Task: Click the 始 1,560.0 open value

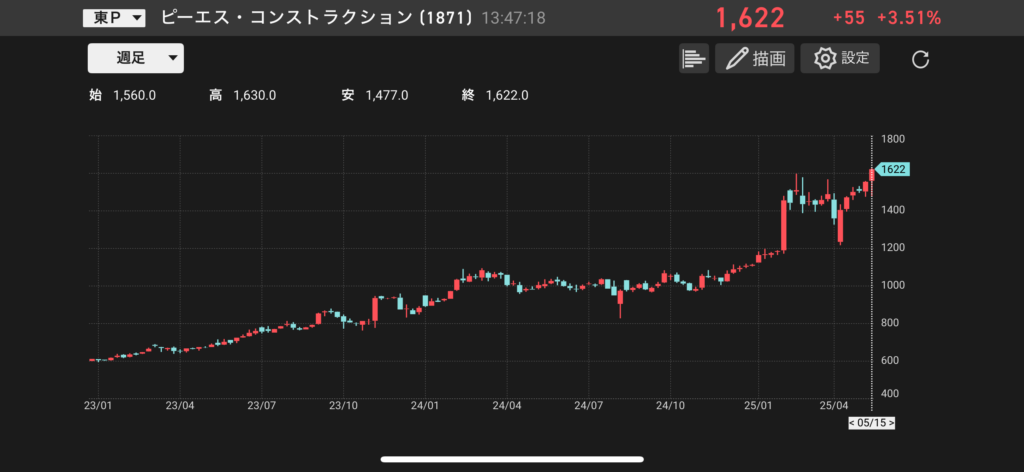Action: [x=122, y=95]
